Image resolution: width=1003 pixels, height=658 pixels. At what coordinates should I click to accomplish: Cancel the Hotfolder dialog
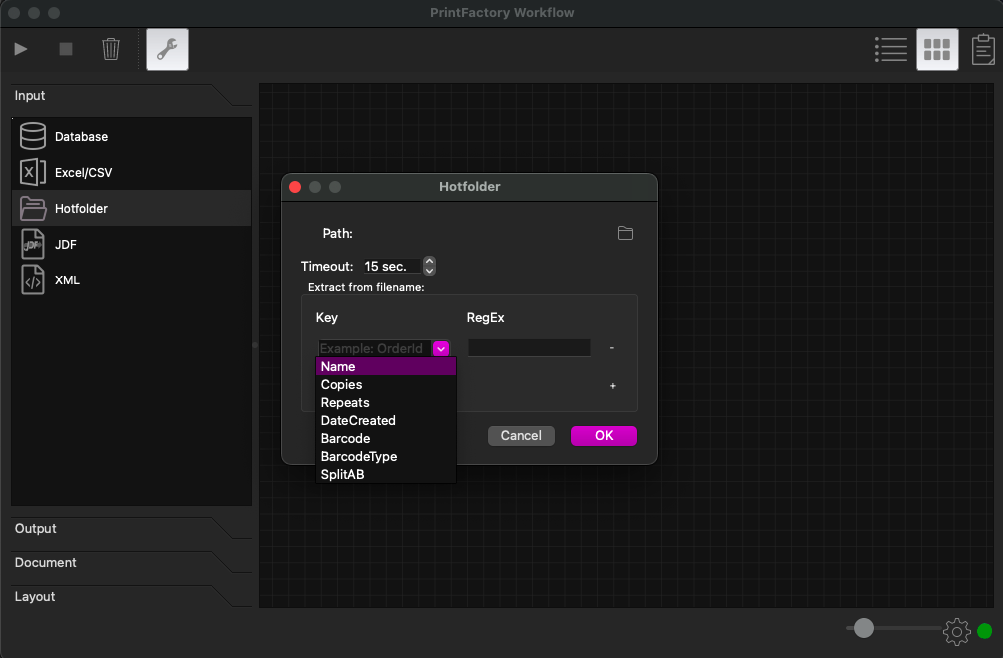[x=521, y=435]
